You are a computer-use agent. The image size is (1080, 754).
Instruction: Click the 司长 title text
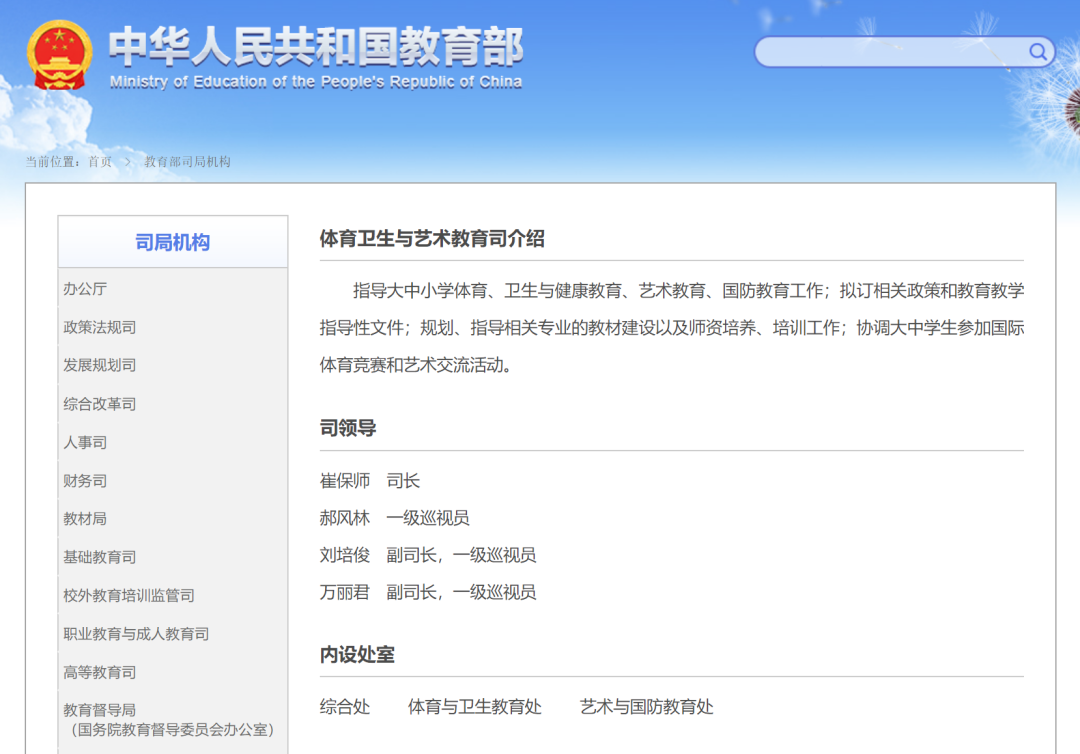coord(403,481)
